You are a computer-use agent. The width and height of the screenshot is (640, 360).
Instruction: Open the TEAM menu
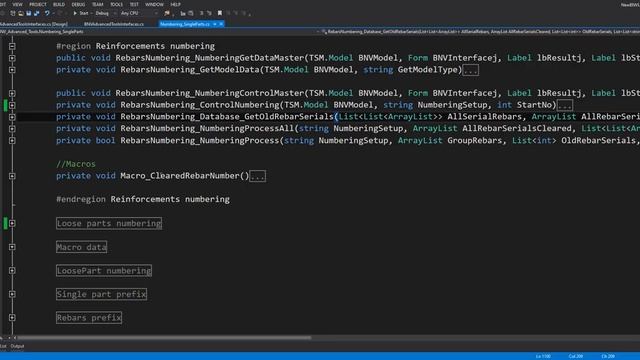pyautogui.click(x=98, y=4)
